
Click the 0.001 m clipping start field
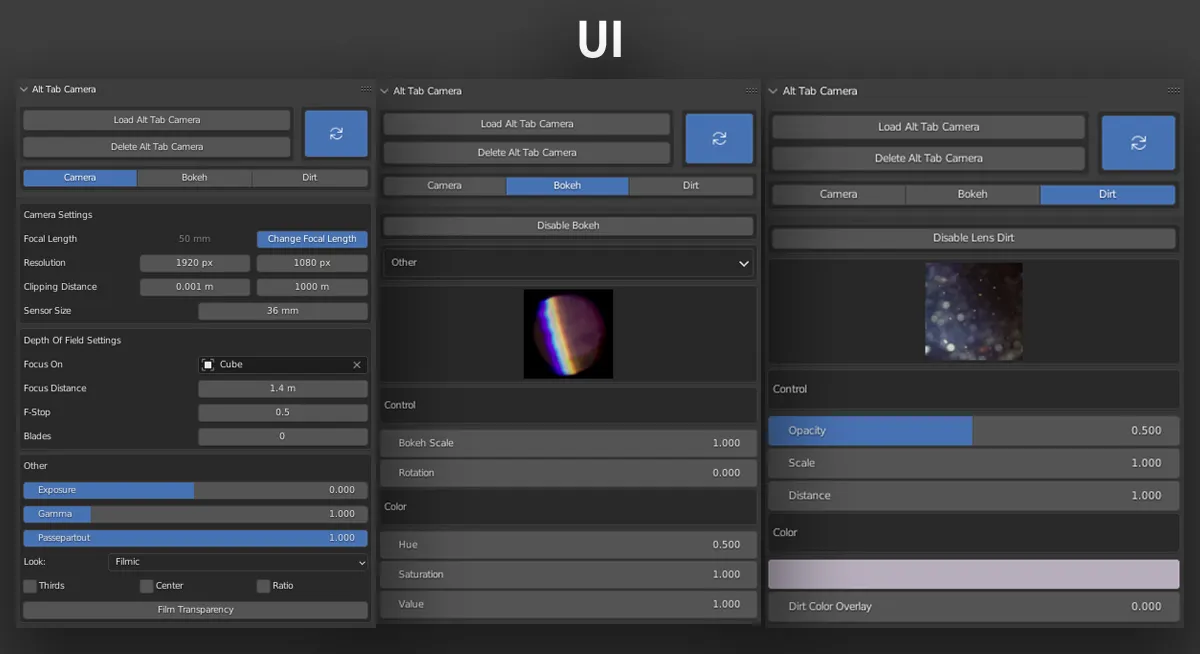195,287
